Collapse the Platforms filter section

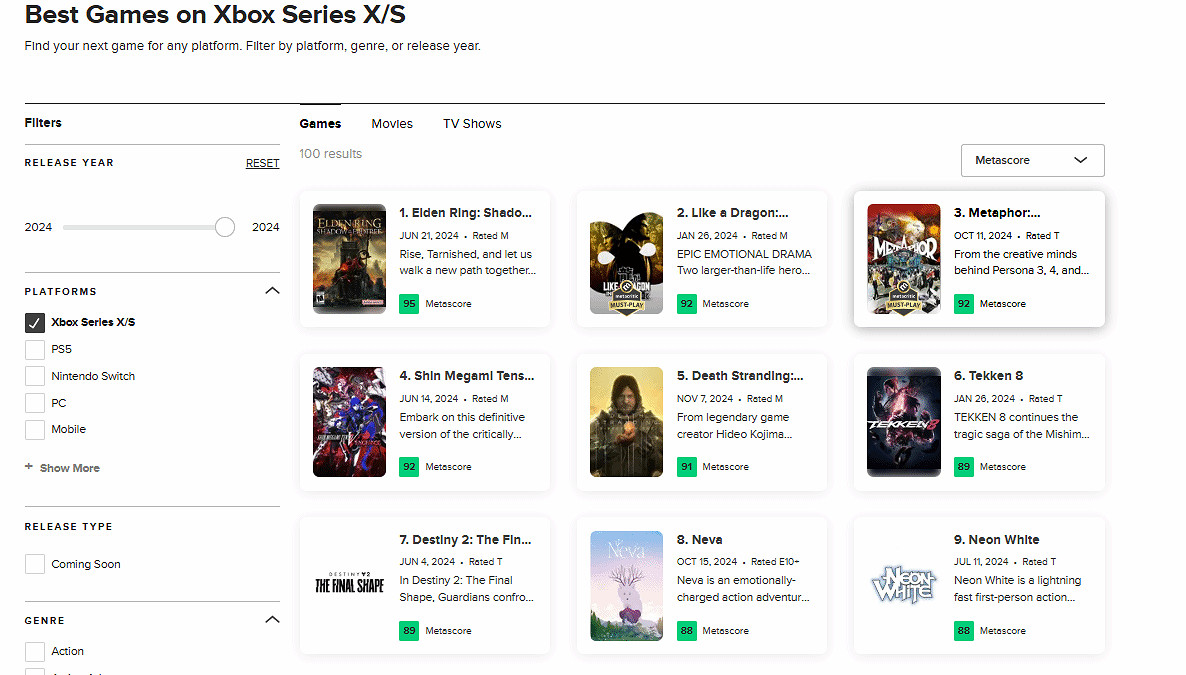pyautogui.click(x=272, y=290)
